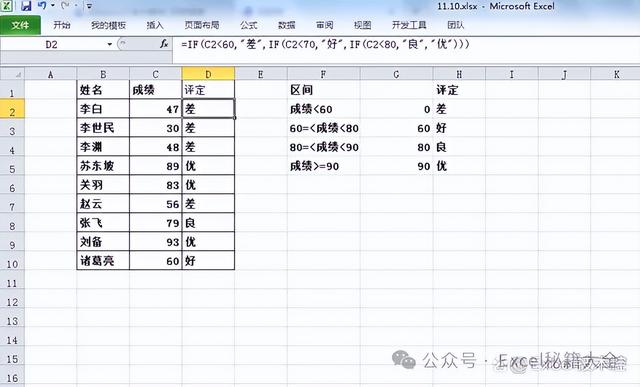
Task: Click the Excel application icon in title bar
Action: [6, 6]
